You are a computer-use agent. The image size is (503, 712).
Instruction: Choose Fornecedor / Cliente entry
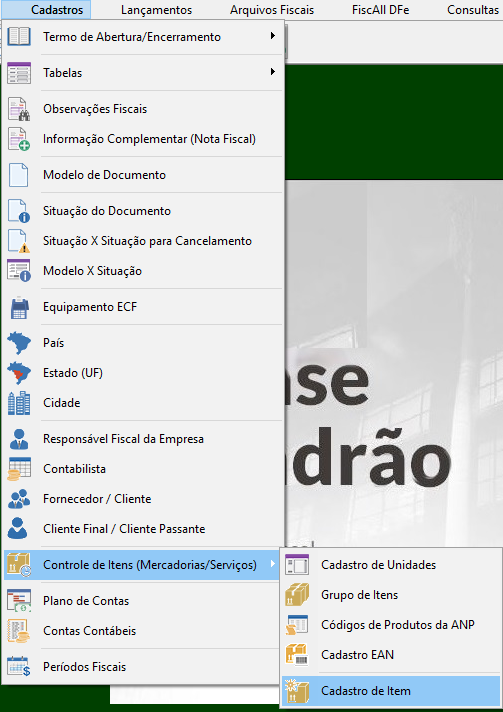tap(143, 499)
